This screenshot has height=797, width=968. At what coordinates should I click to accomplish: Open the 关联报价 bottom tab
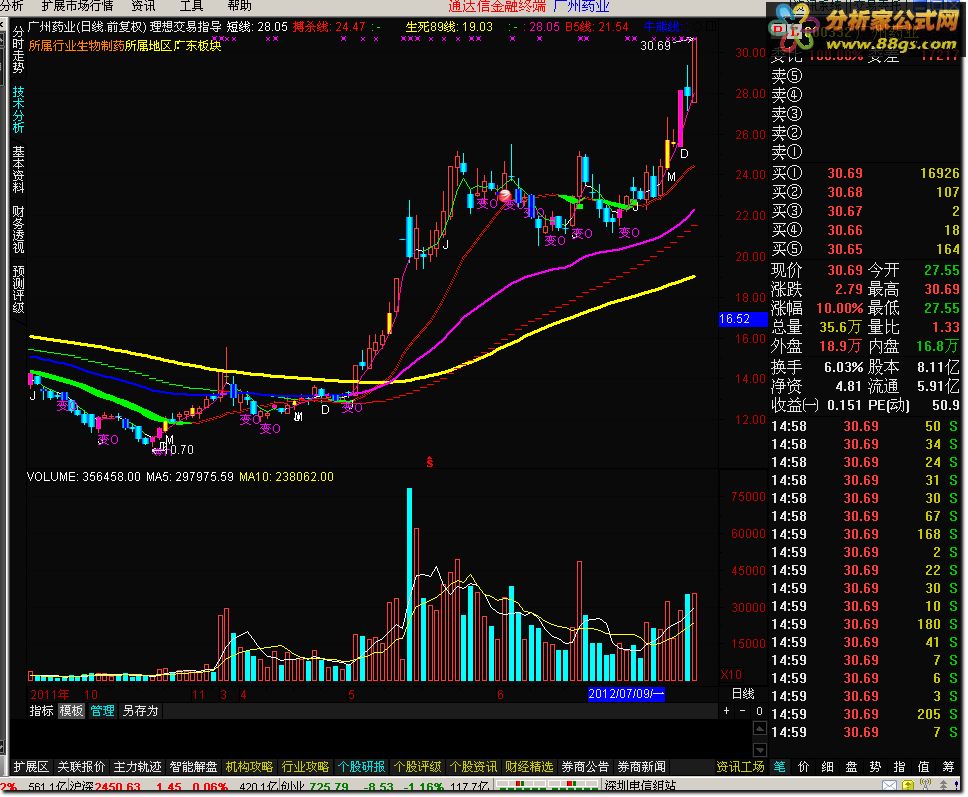pyautogui.click(x=81, y=767)
